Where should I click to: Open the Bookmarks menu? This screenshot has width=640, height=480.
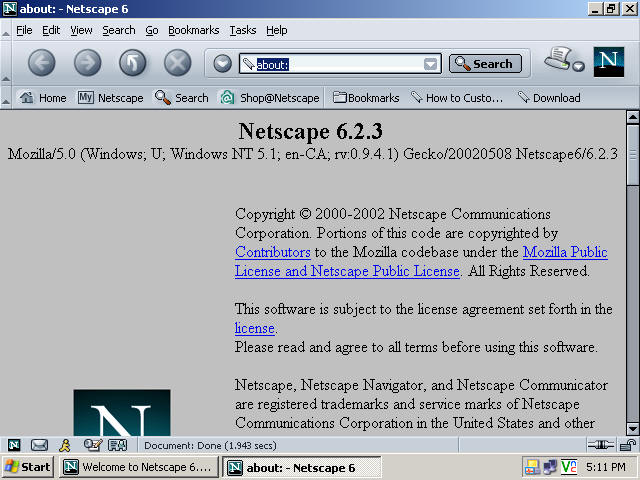[x=193, y=31]
